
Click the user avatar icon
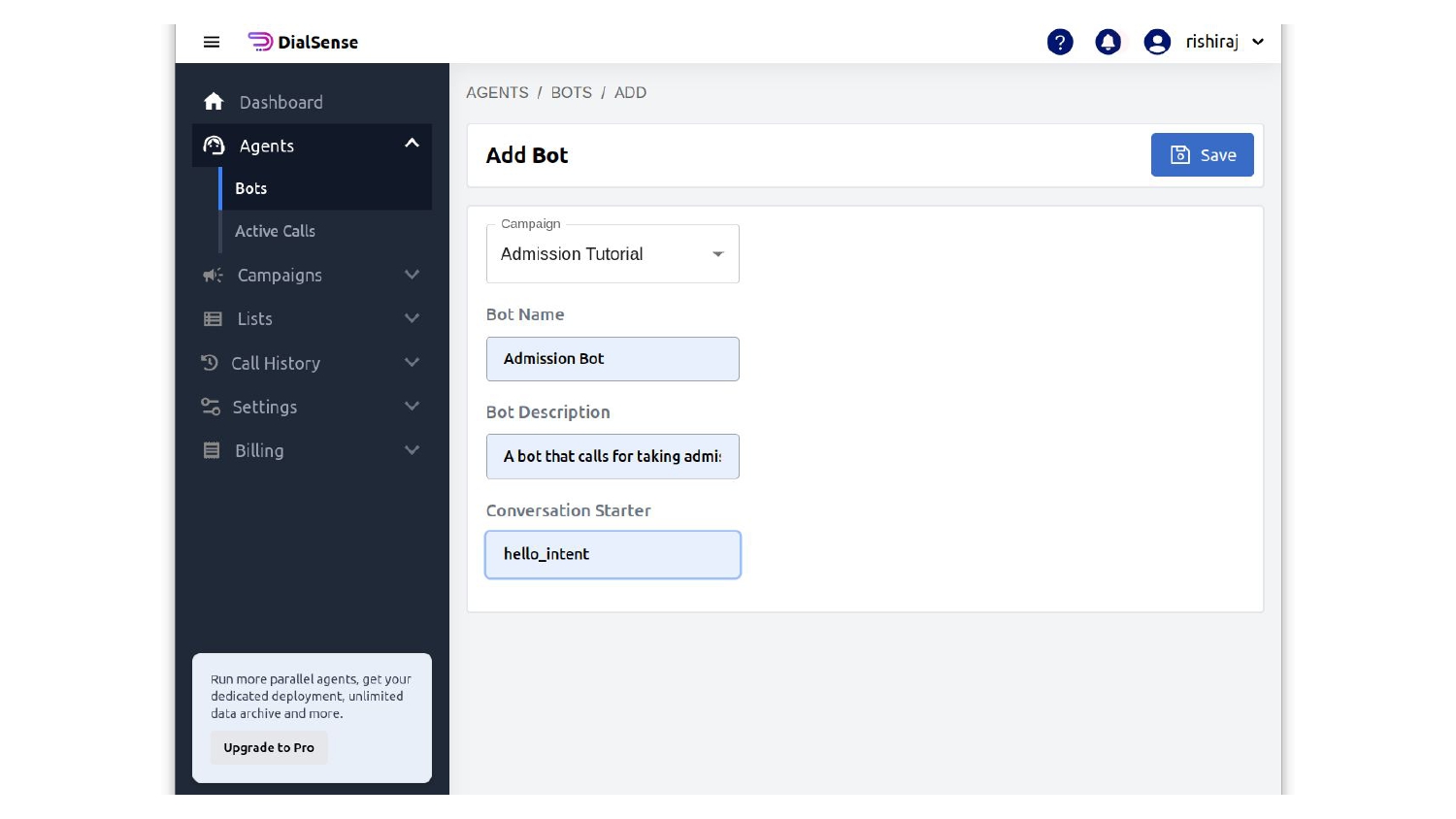1157,42
